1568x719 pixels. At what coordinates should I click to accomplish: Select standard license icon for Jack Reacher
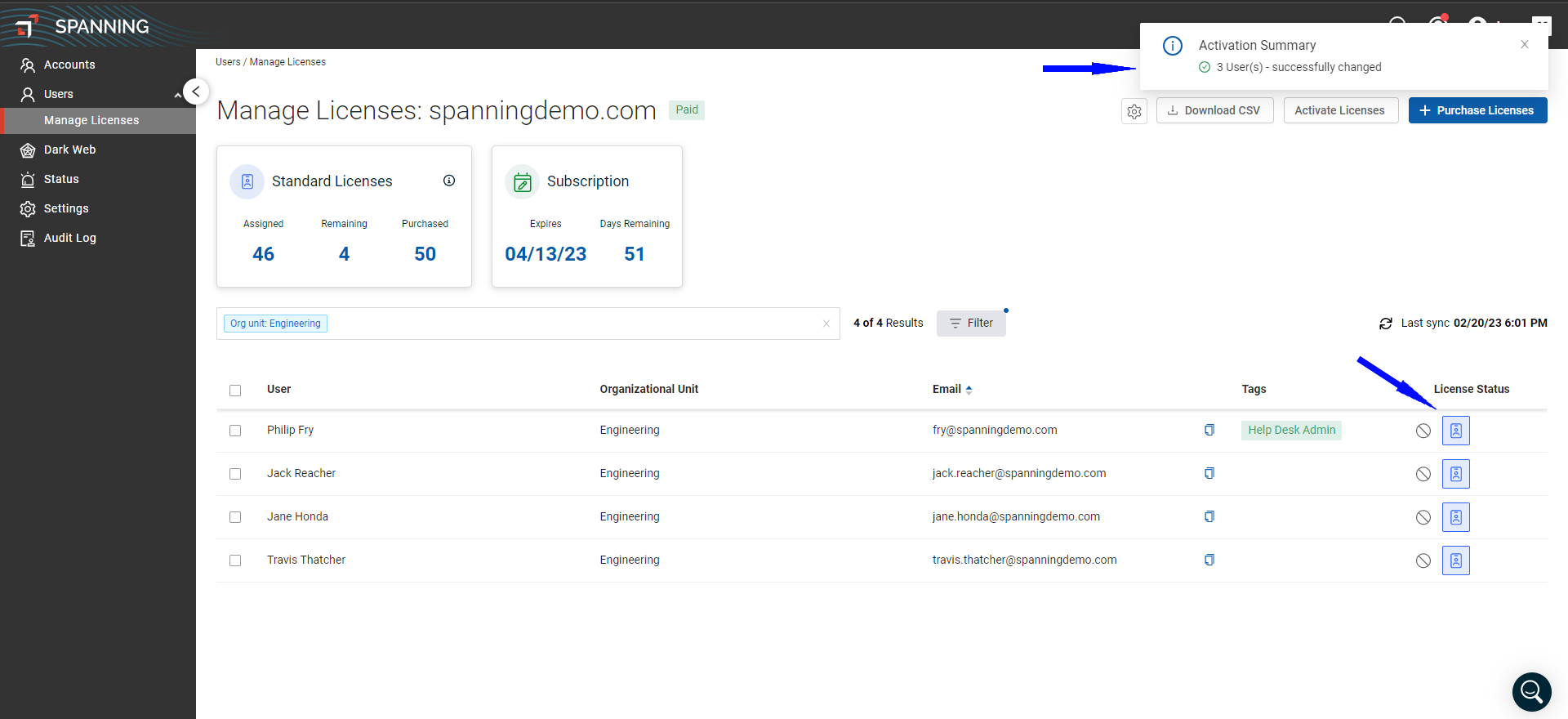pyautogui.click(x=1456, y=474)
